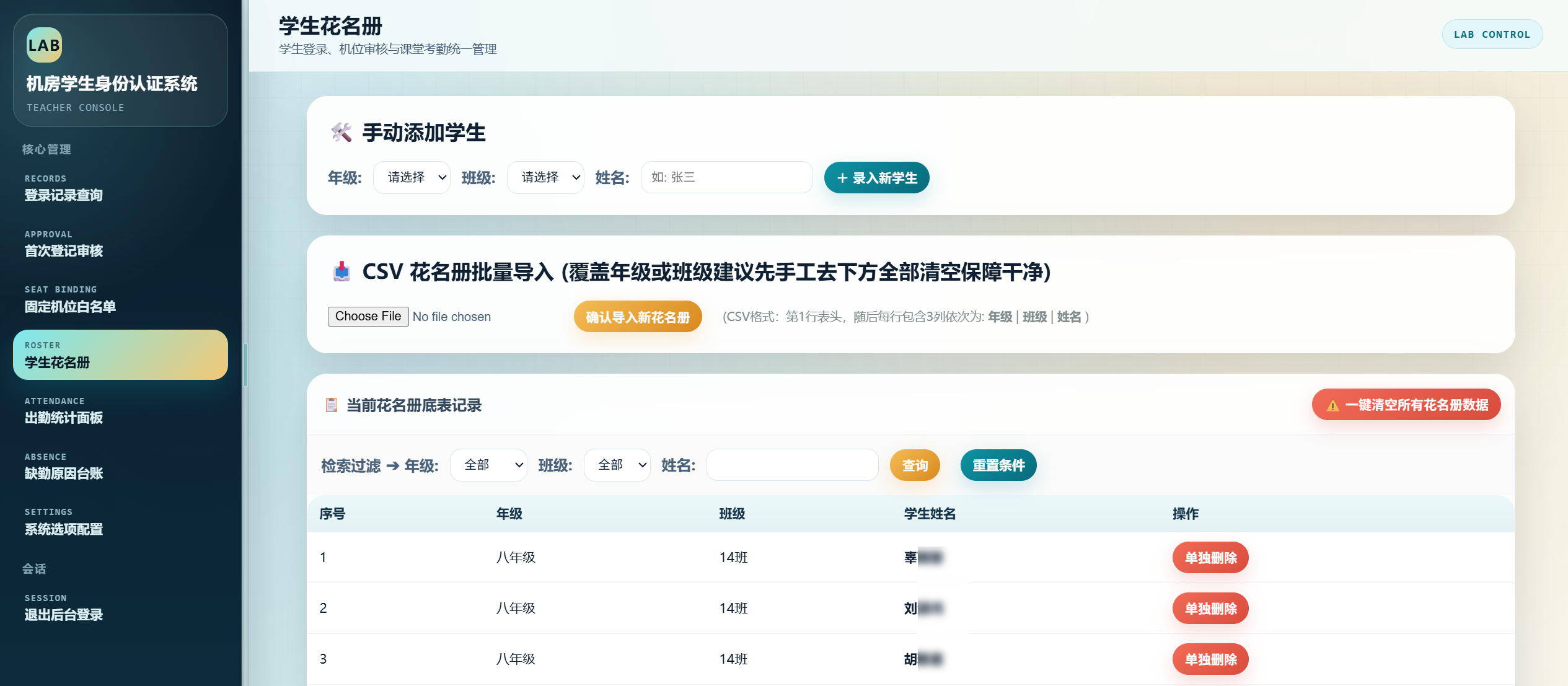Image resolution: width=1568 pixels, height=686 pixels.
Task: Click the LAB logo icon
Action: coord(44,45)
